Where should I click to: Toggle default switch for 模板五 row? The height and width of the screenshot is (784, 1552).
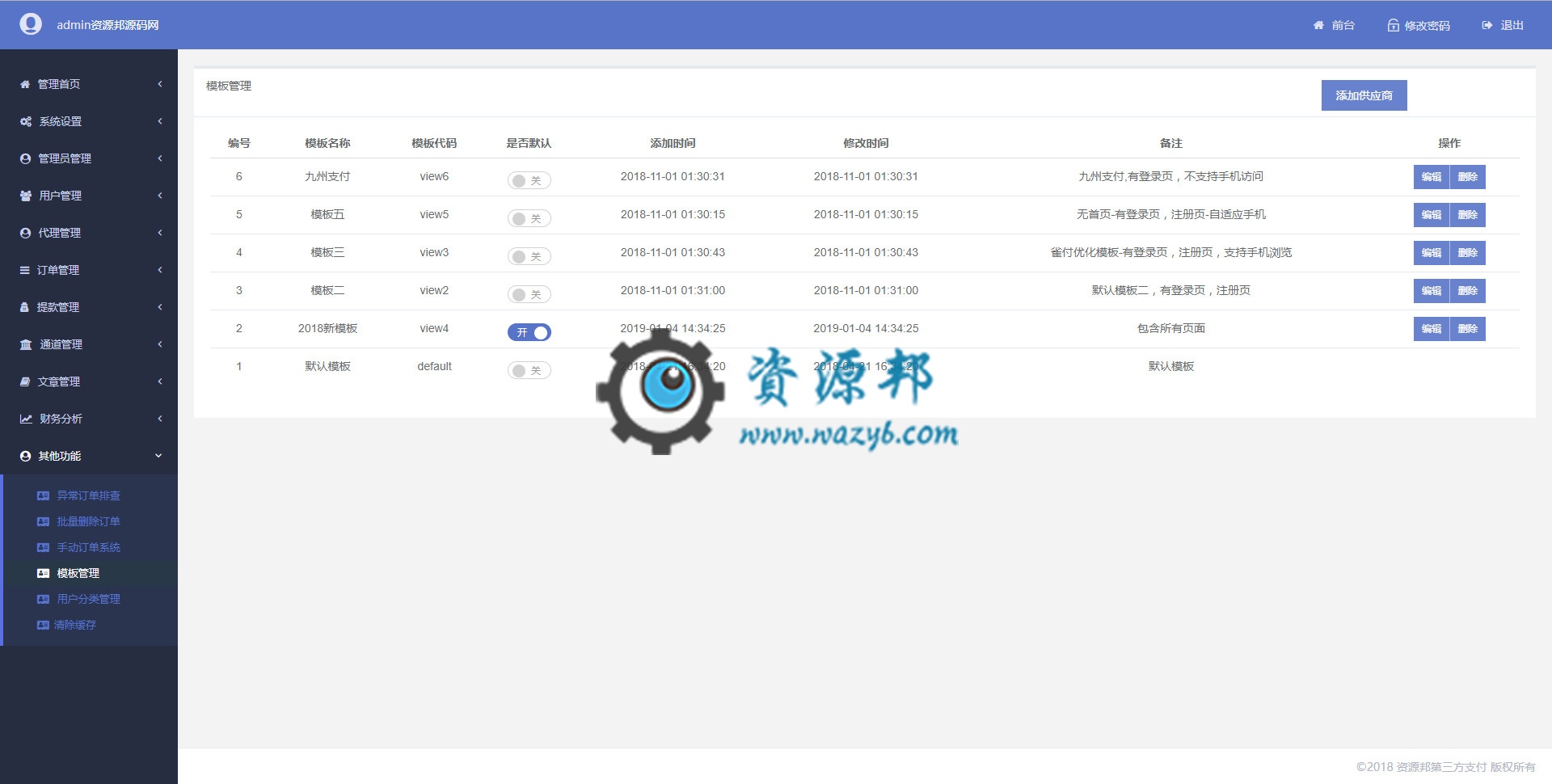coord(529,218)
